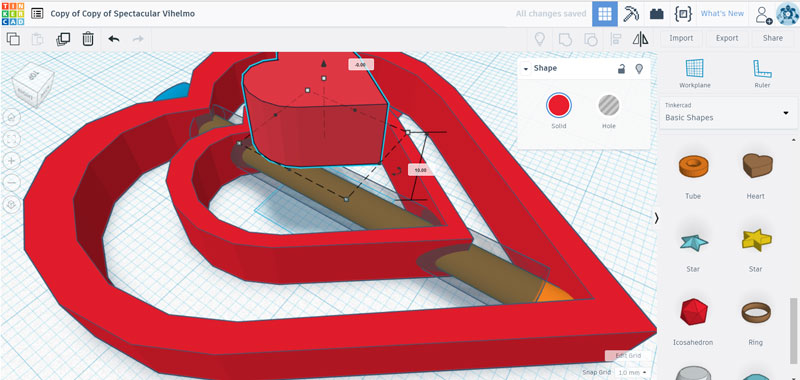
Task: Click the Share button
Action: pos(773,38)
